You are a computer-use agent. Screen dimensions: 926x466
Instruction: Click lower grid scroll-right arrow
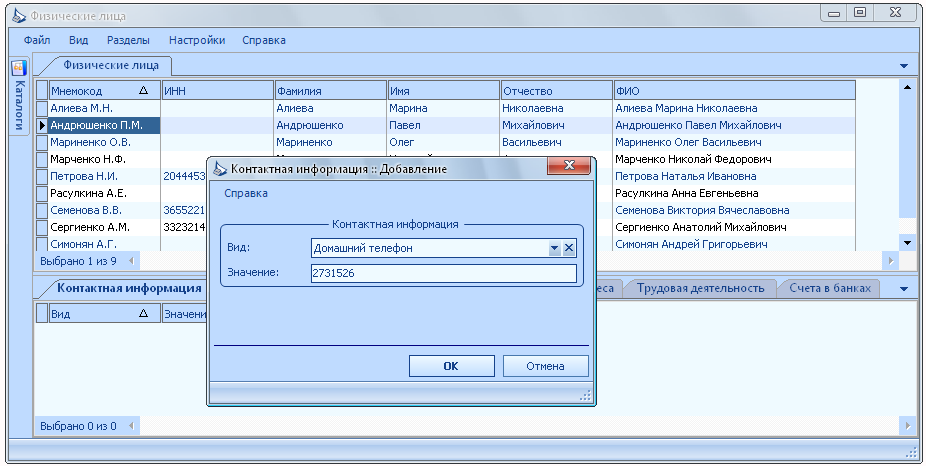pos(908,425)
